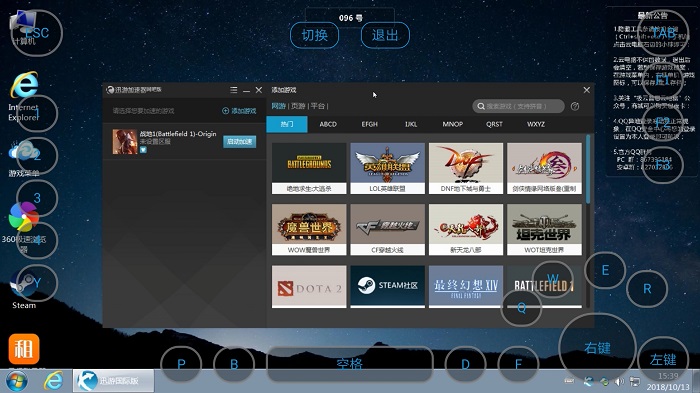Click the 添加游戏 add game link
The height and width of the screenshot is (393, 700).
[239, 111]
